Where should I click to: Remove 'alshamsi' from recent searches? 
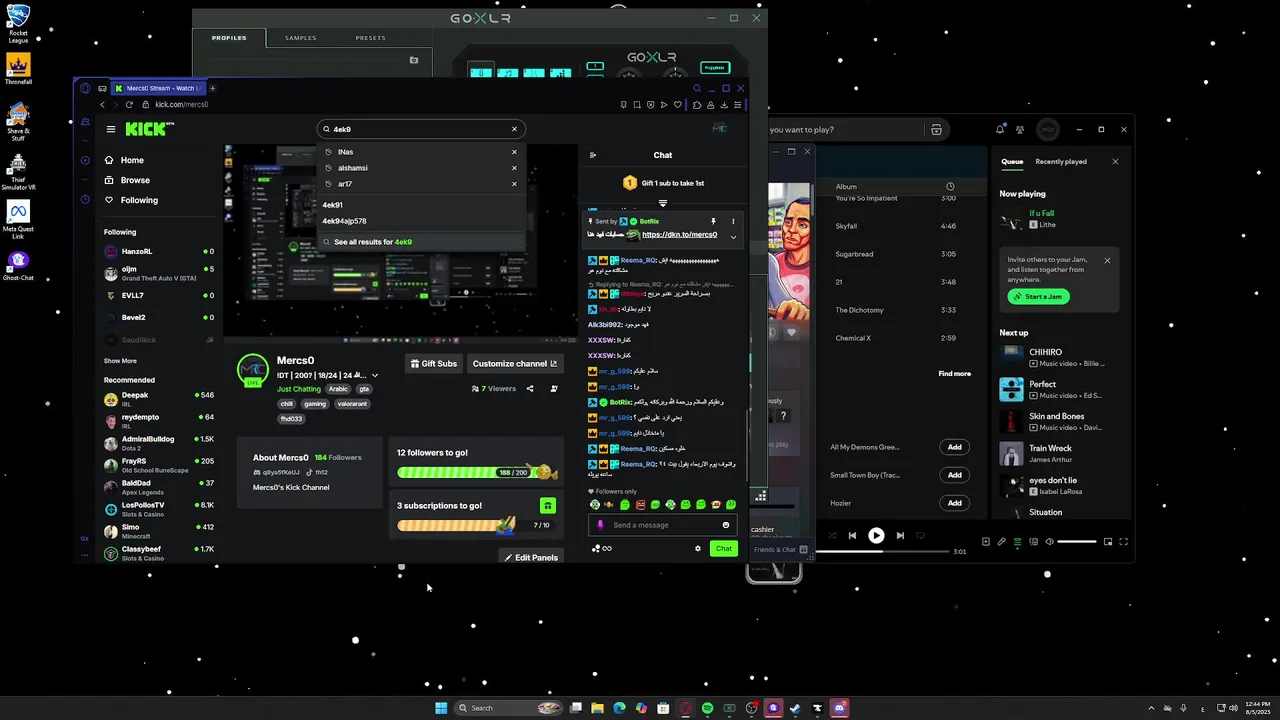[514, 168]
